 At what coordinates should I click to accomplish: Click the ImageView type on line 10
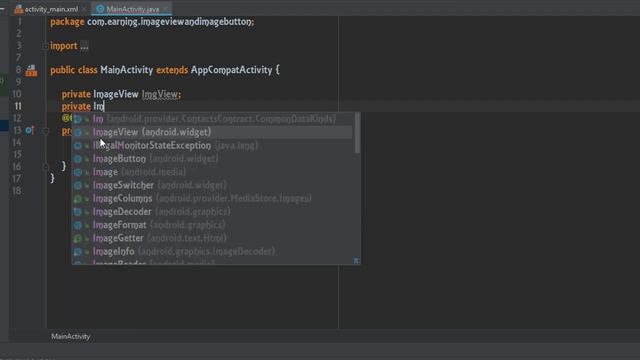tap(116, 94)
